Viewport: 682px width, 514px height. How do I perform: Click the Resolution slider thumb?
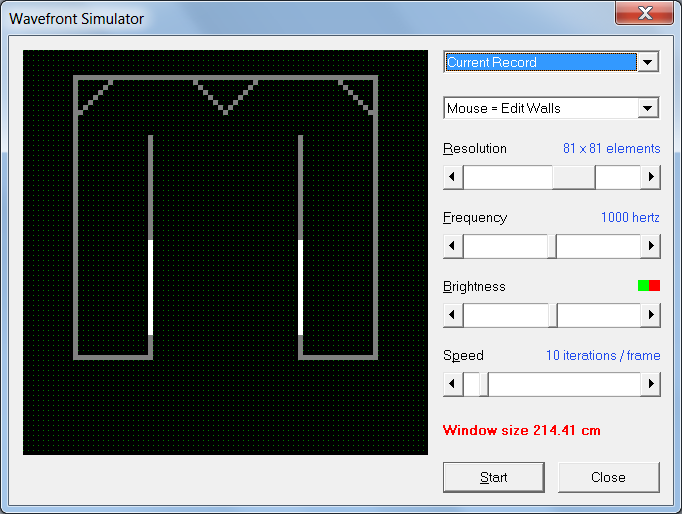point(574,177)
